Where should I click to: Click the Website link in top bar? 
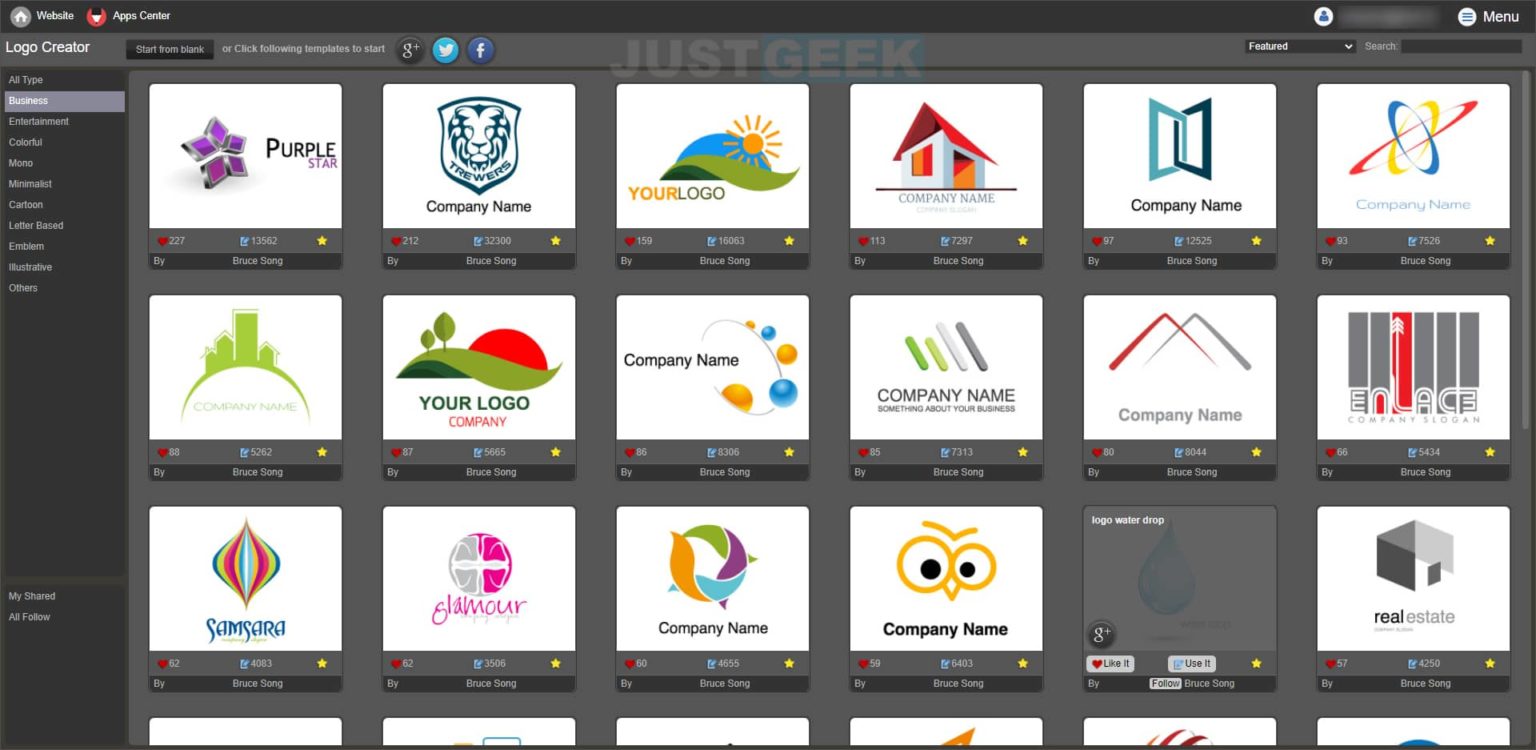pos(55,16)
